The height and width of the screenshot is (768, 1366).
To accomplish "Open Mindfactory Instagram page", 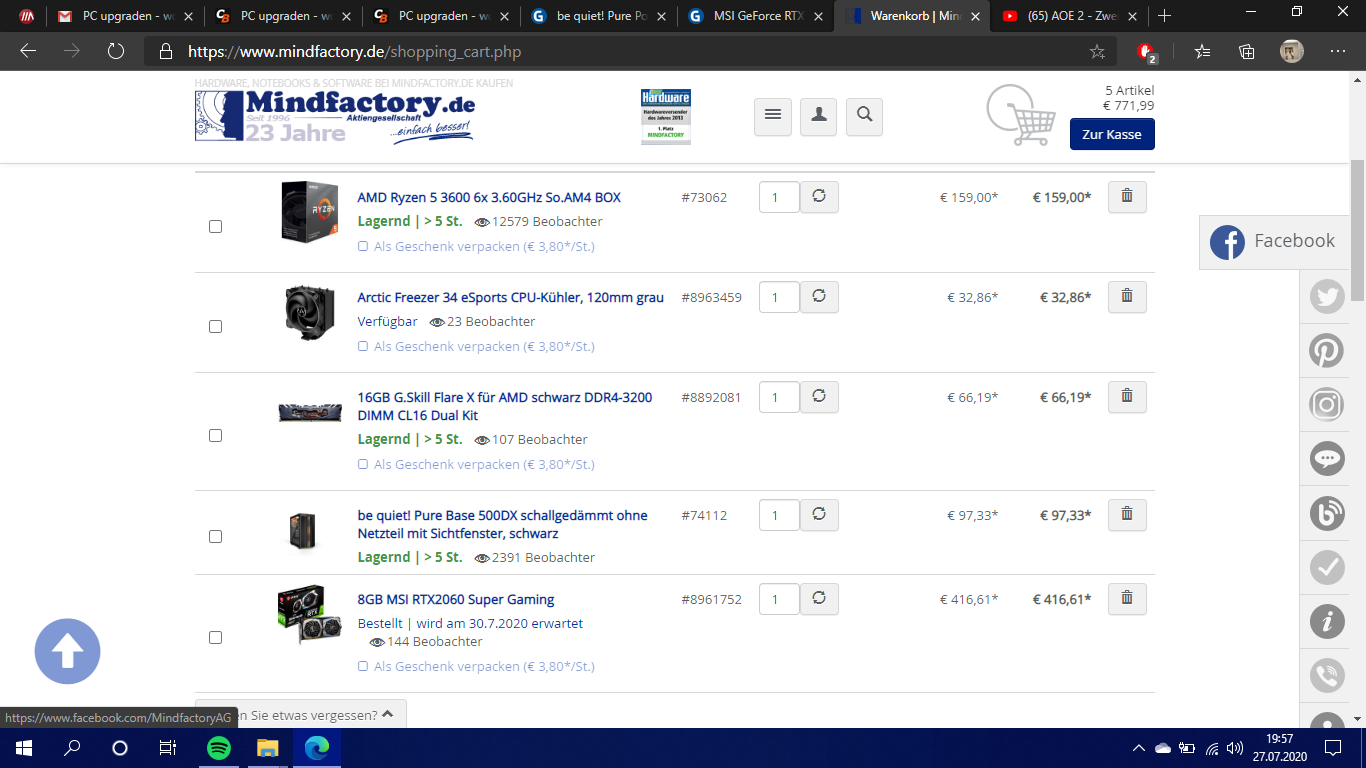I will tap(1327, 405).
